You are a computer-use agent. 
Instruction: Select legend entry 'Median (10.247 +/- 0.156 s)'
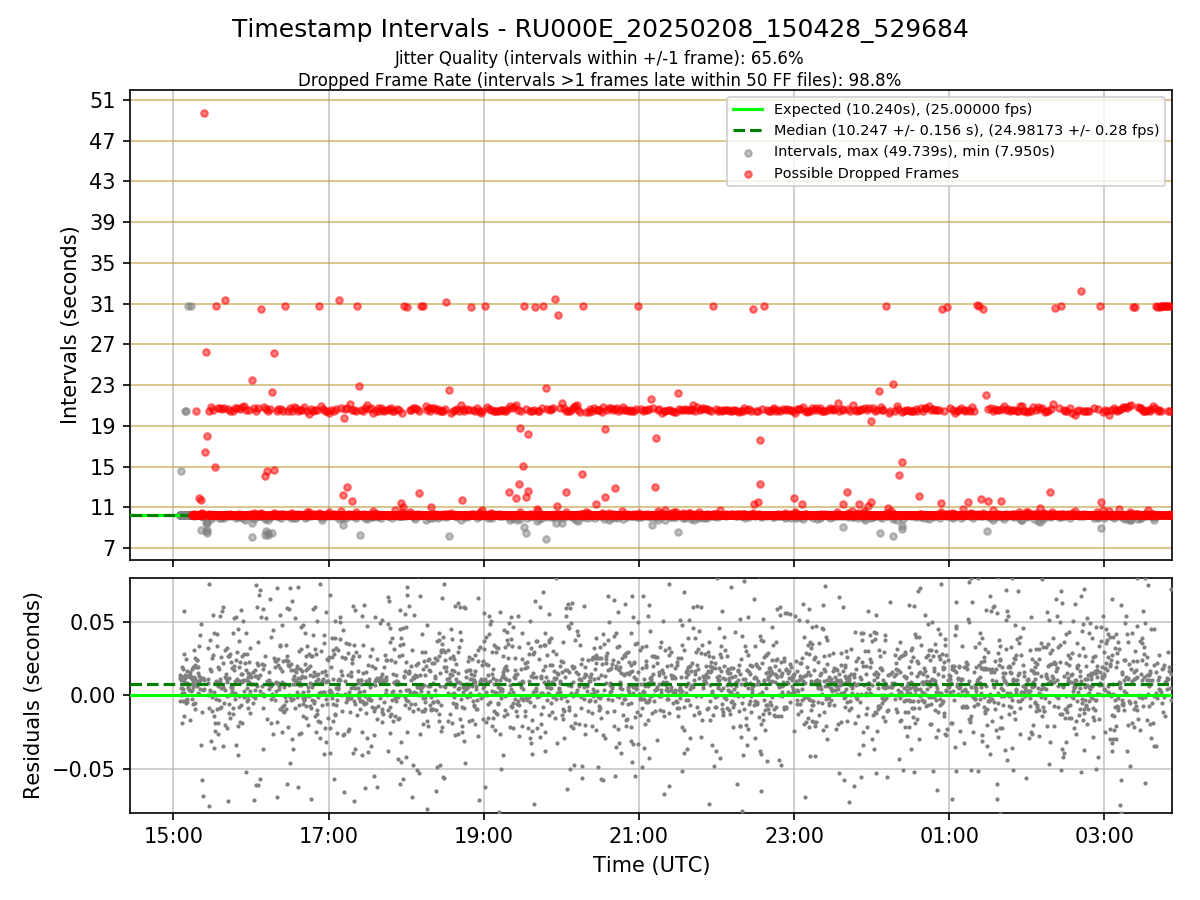point(966,130)
